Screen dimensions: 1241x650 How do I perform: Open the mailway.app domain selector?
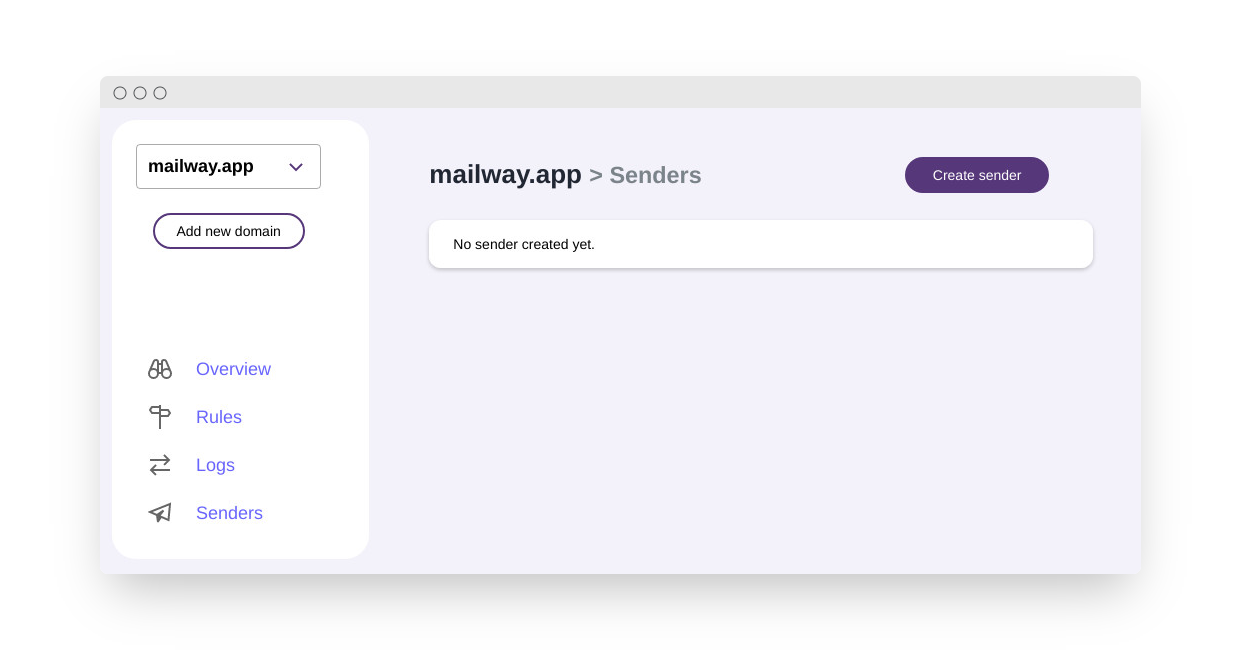[x=228, y=166]
